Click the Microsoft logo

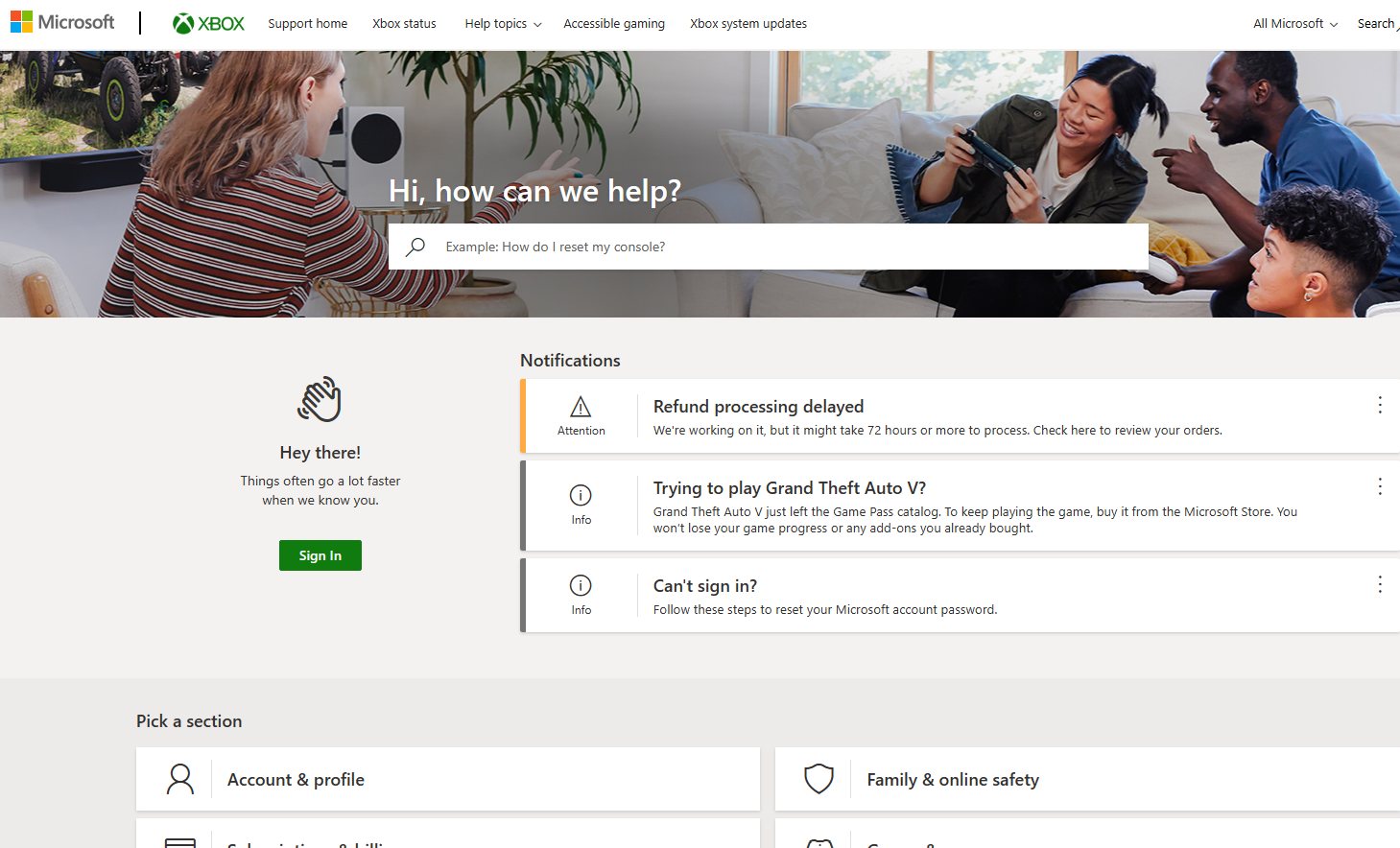click(x=62, y=22)
